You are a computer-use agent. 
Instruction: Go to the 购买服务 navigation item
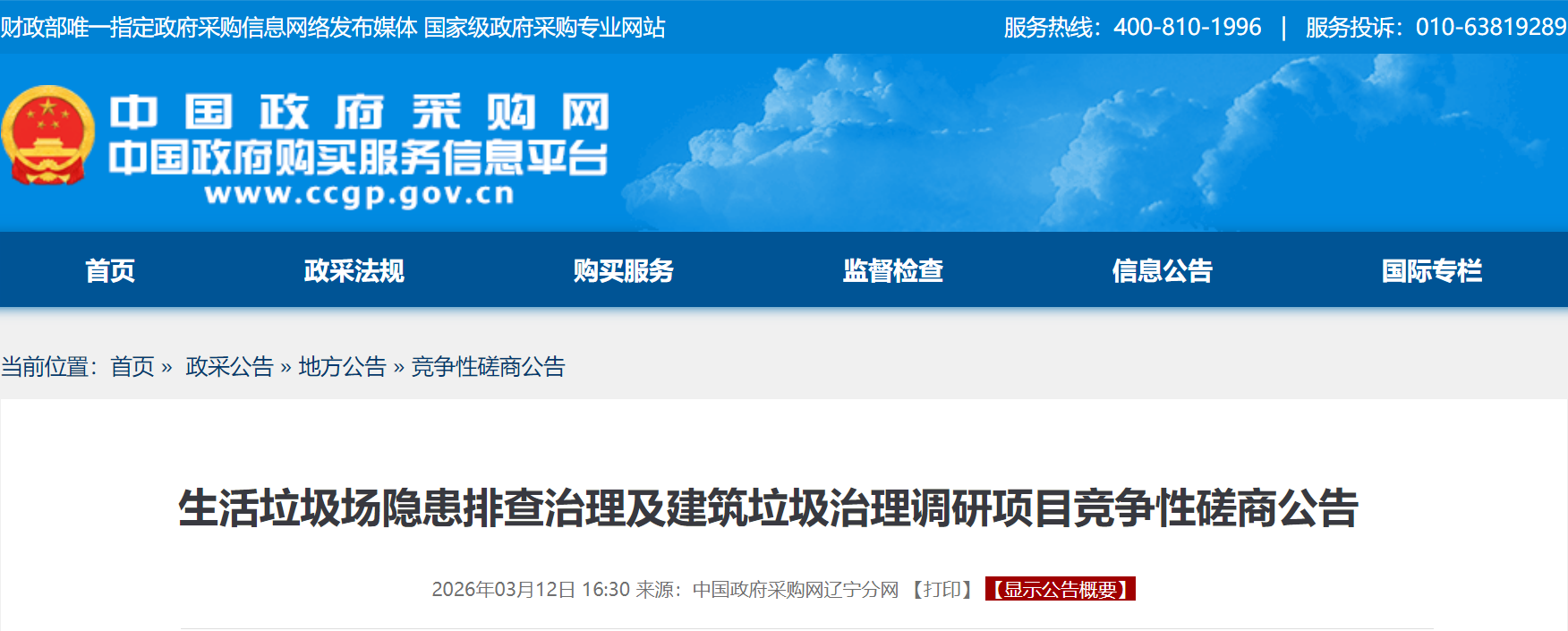(x=624, y=270)
